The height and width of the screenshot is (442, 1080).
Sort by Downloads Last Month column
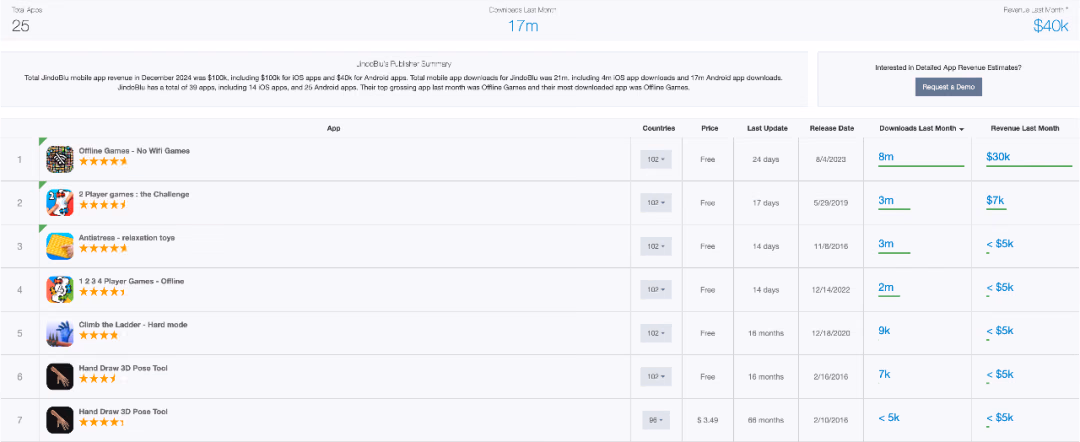921,128
